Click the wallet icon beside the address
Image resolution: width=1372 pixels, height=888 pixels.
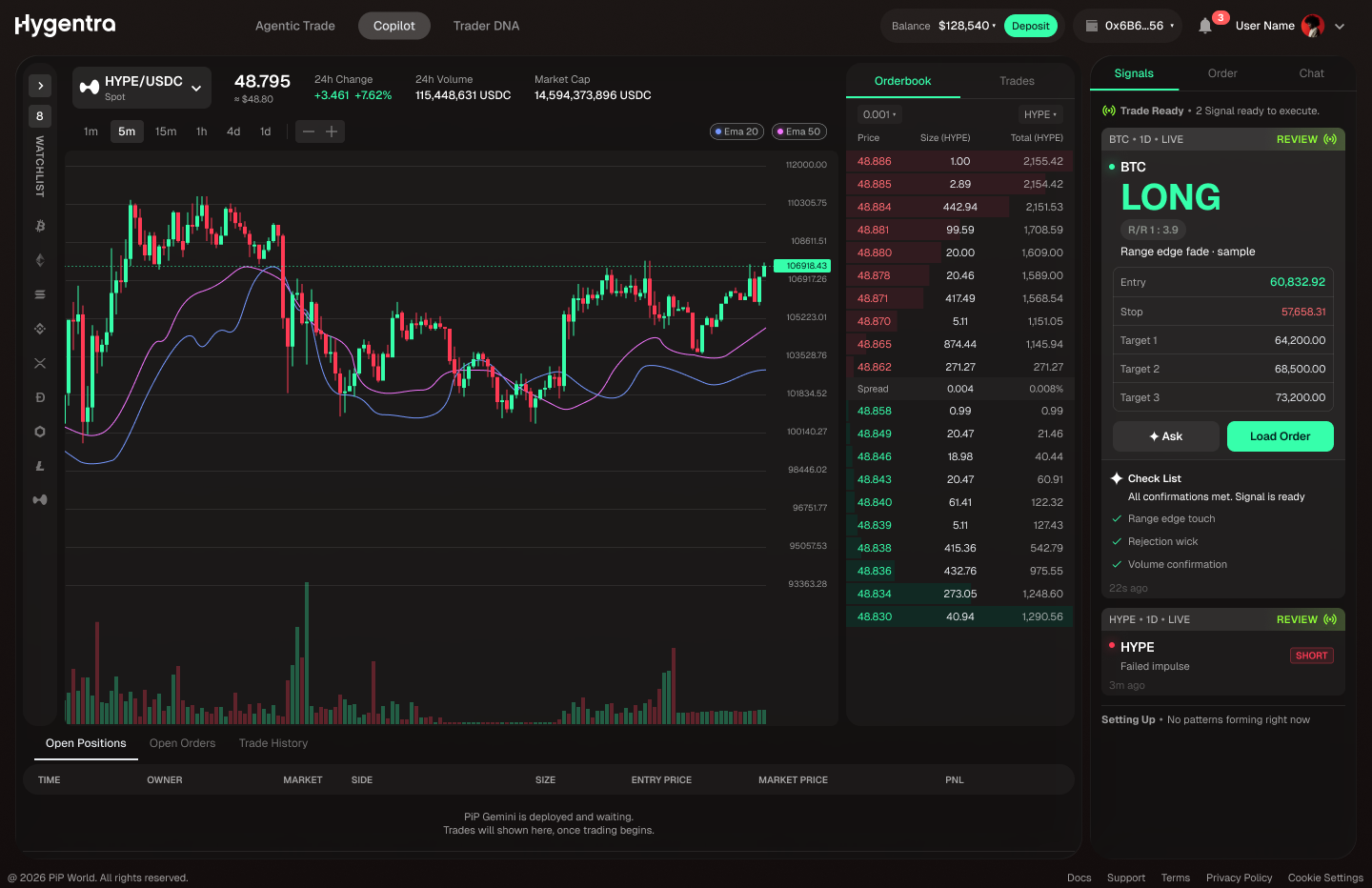(1092, 26)
